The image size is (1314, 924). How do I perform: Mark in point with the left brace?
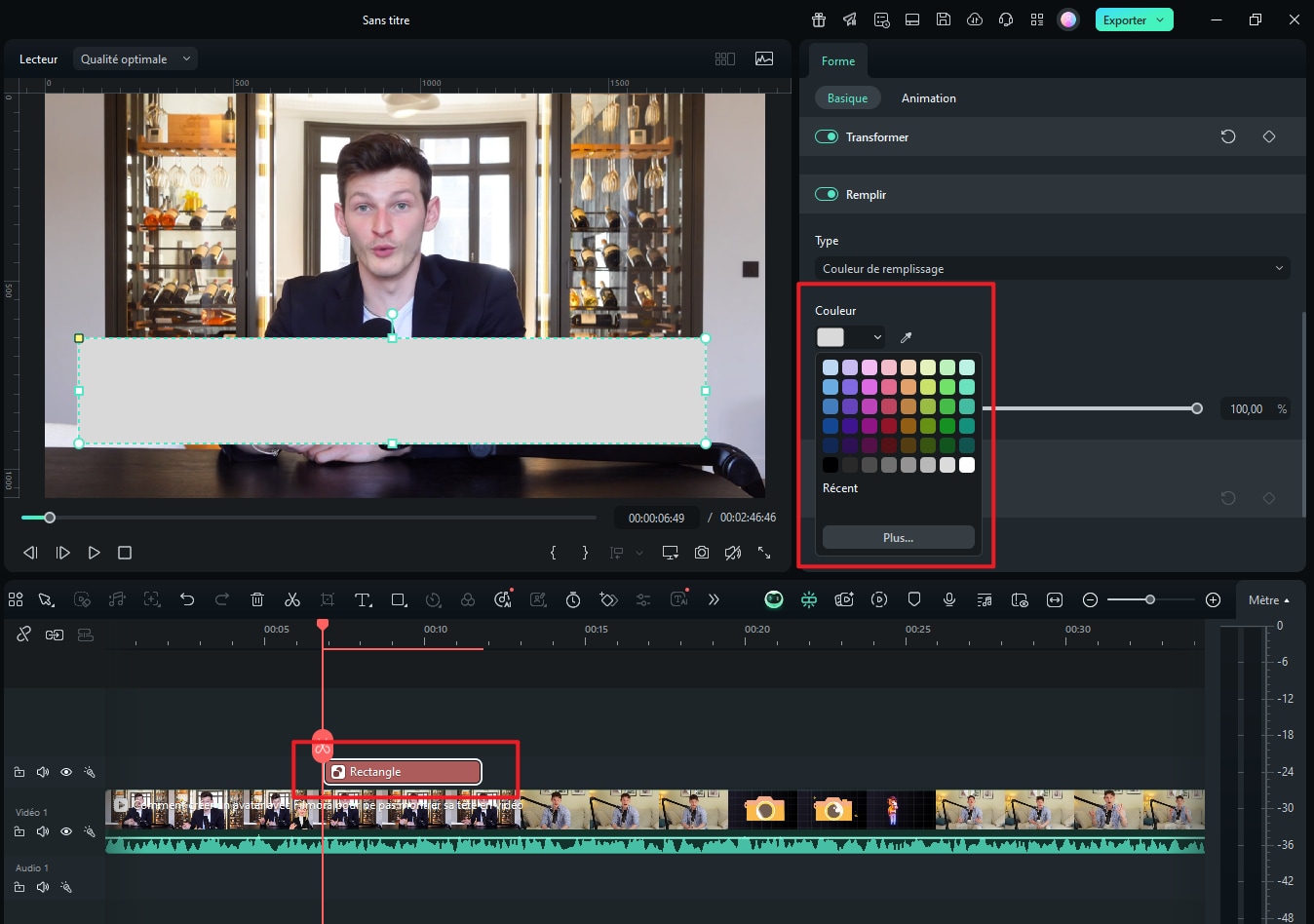[553, 553]
